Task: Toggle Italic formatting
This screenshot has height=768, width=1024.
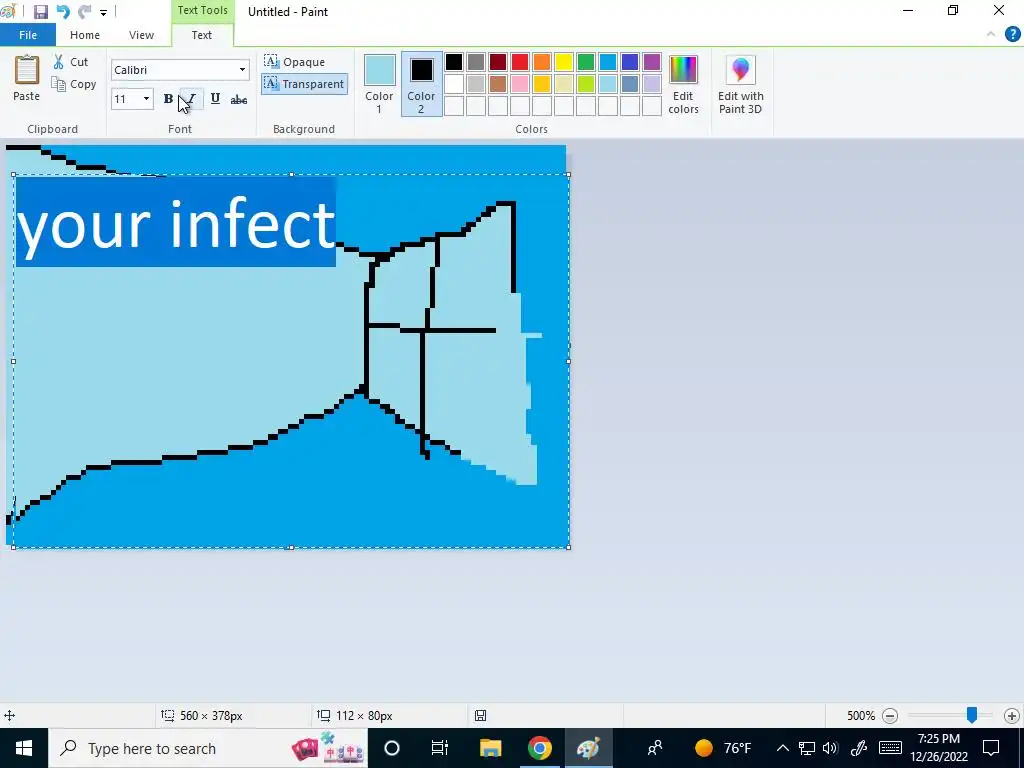Action: pos(191,99)
